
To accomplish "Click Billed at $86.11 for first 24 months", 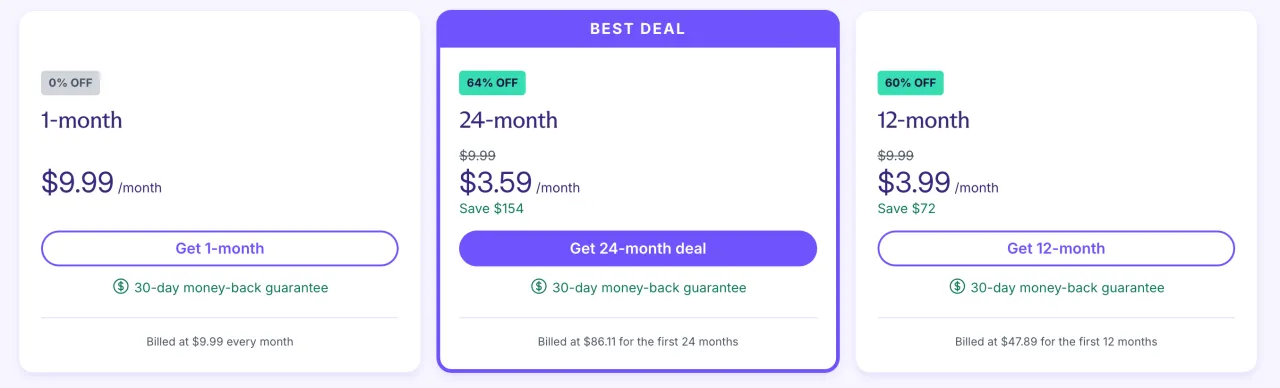I will click(x=638, y=342).
